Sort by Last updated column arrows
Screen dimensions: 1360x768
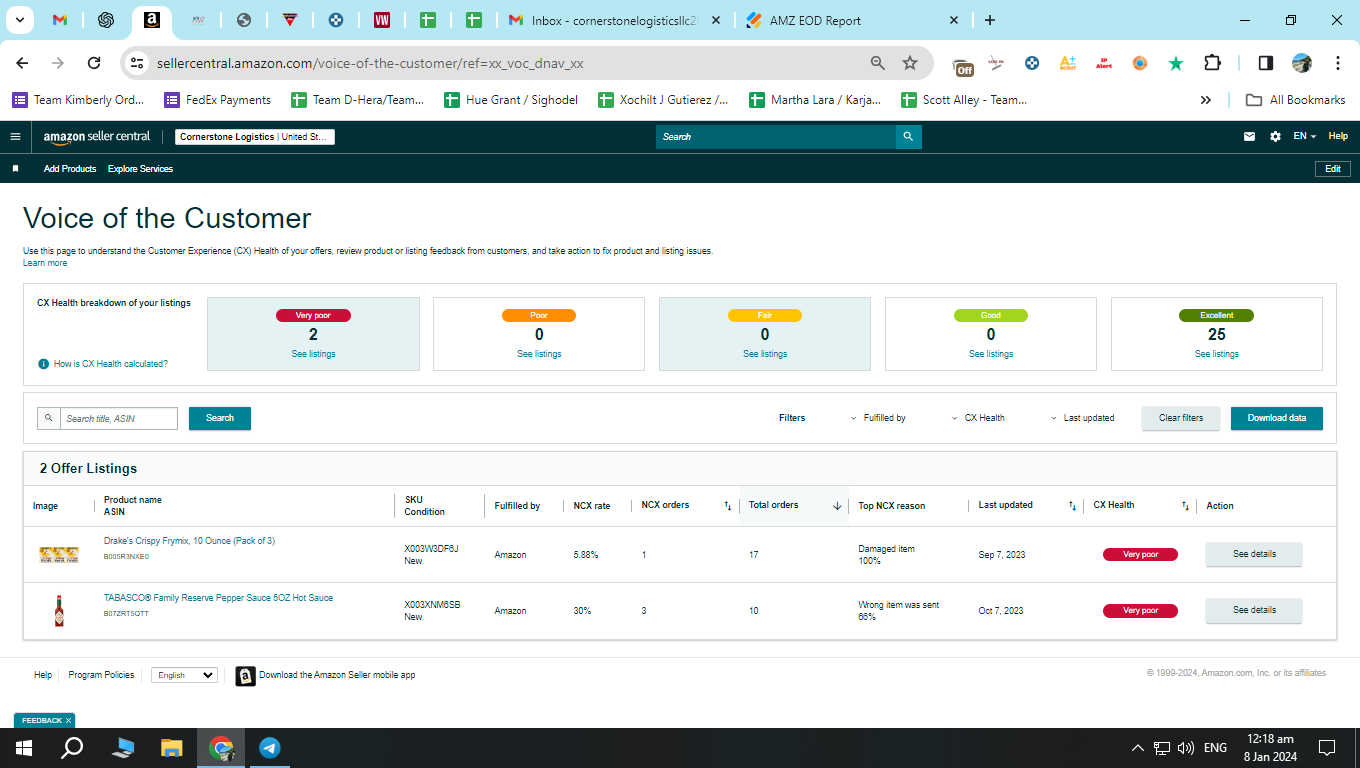point(1072,506)
